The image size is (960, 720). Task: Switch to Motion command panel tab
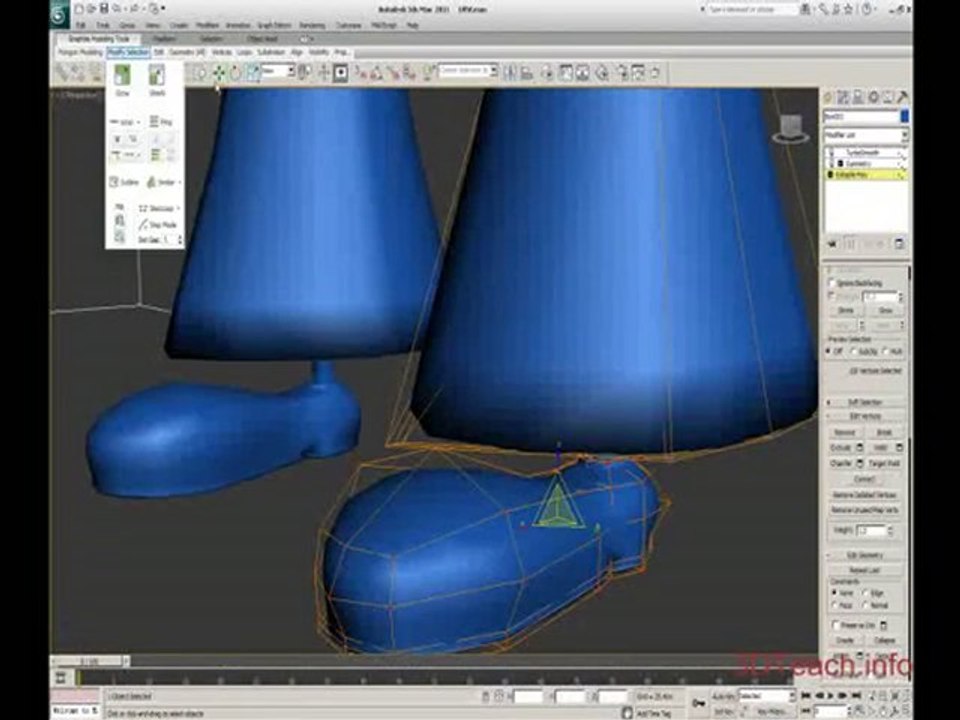873,97
